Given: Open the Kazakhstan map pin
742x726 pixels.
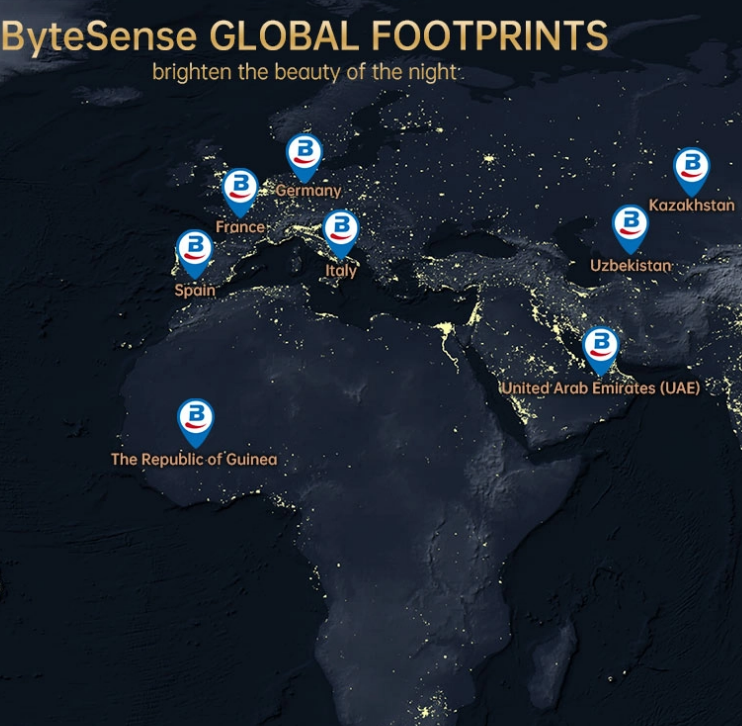Looking at the screenshot, I should pos(691,172).
